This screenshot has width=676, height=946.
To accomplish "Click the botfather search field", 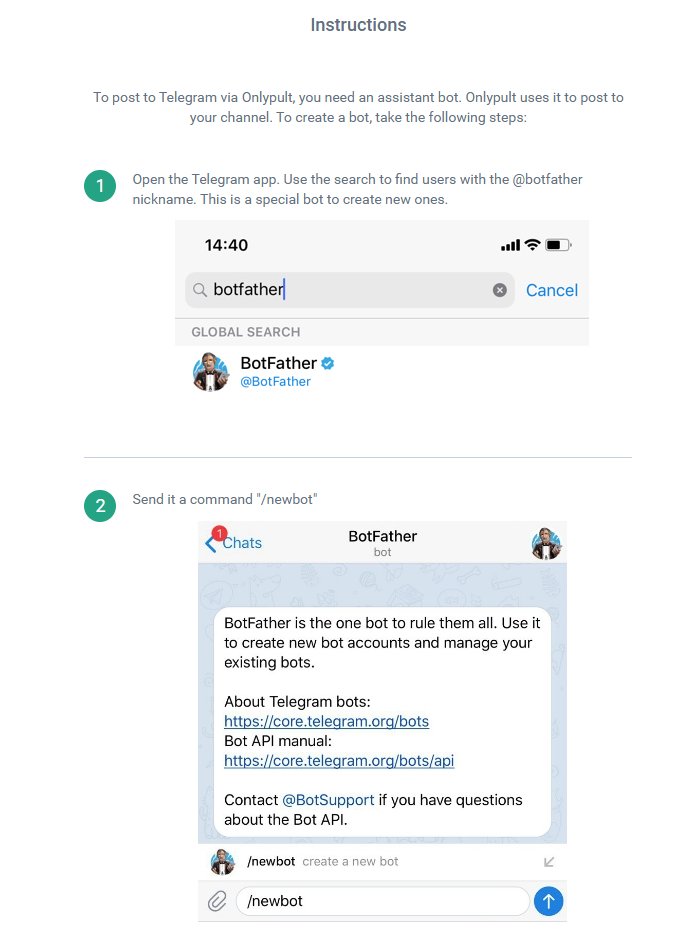I will 350,290.
